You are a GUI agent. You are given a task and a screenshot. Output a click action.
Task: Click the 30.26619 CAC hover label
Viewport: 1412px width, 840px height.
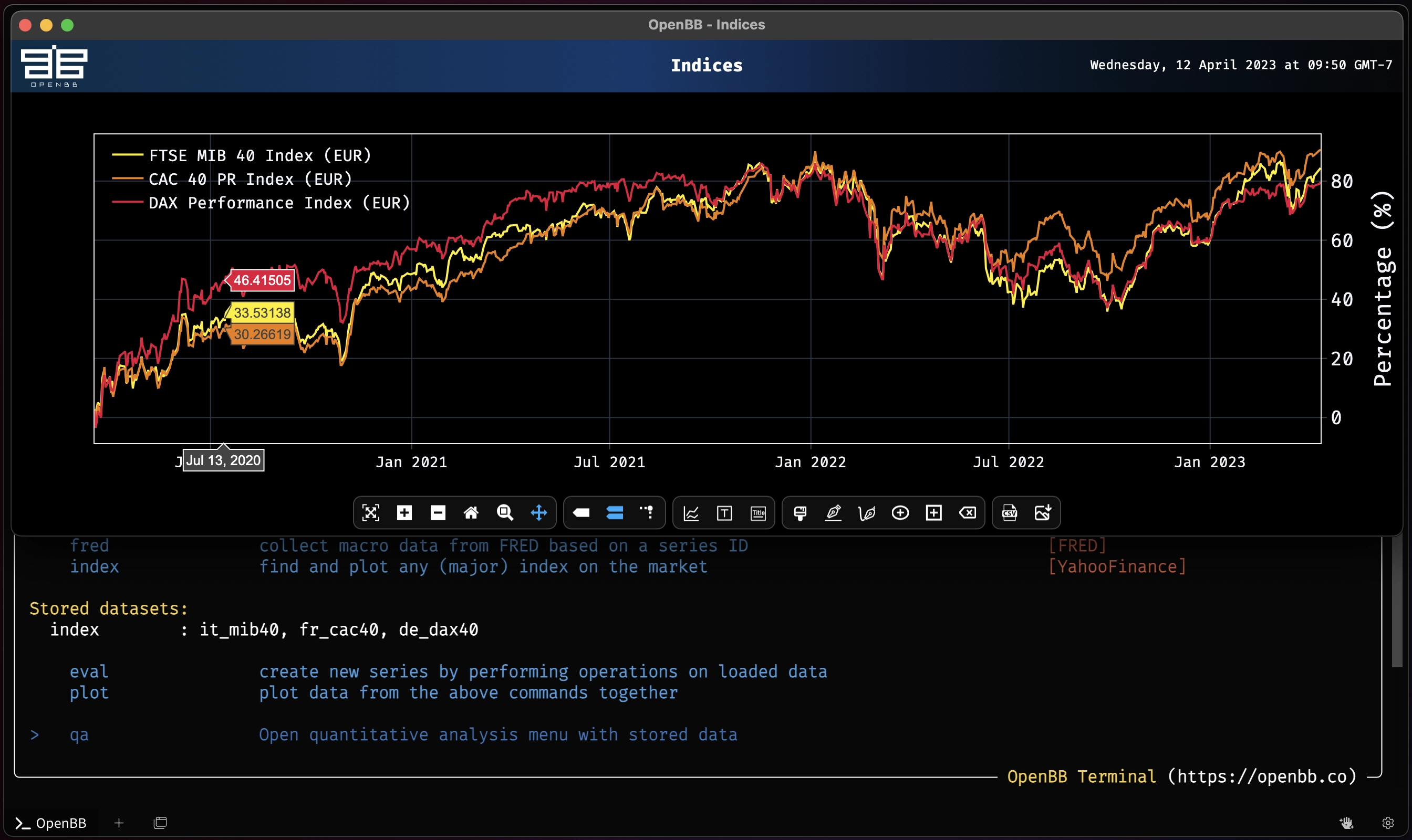[x=262, y=334]
